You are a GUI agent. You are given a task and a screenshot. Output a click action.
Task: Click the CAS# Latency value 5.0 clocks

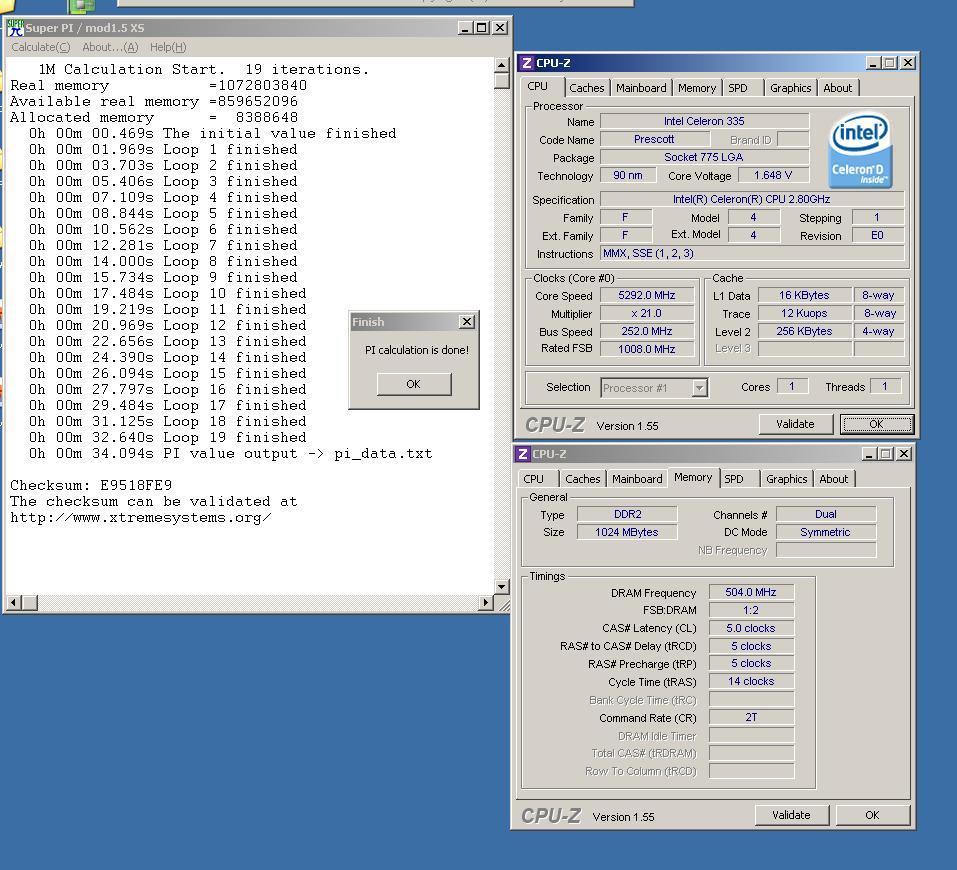(x=751, y=628)
